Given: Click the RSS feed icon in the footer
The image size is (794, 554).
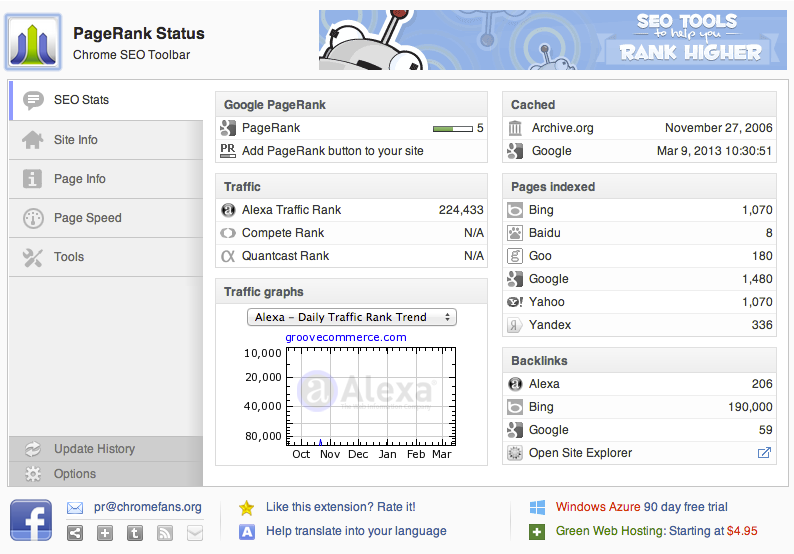Looking at the screenshot, I should point(165,533).
